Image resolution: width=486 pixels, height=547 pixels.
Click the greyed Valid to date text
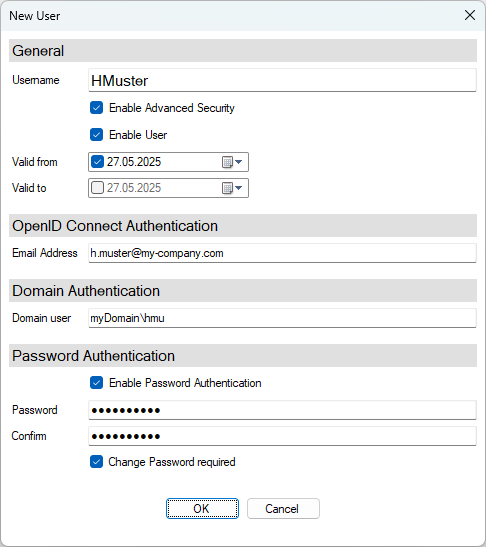pos(134,188)
